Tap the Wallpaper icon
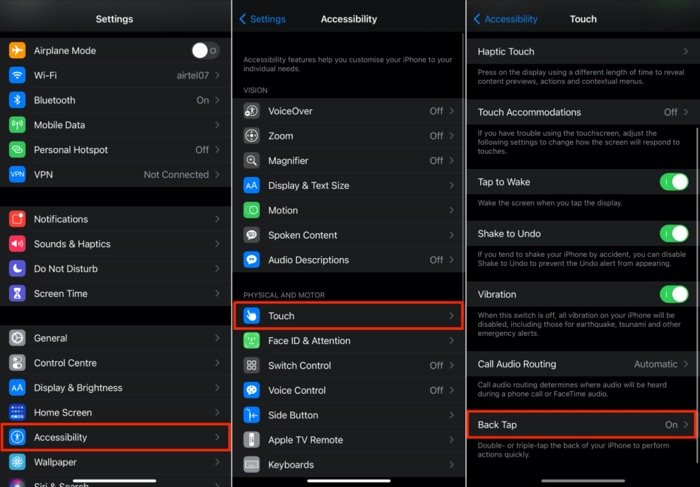Image resolution: width=700 pixels, height=487 pixels. [17, 462]
